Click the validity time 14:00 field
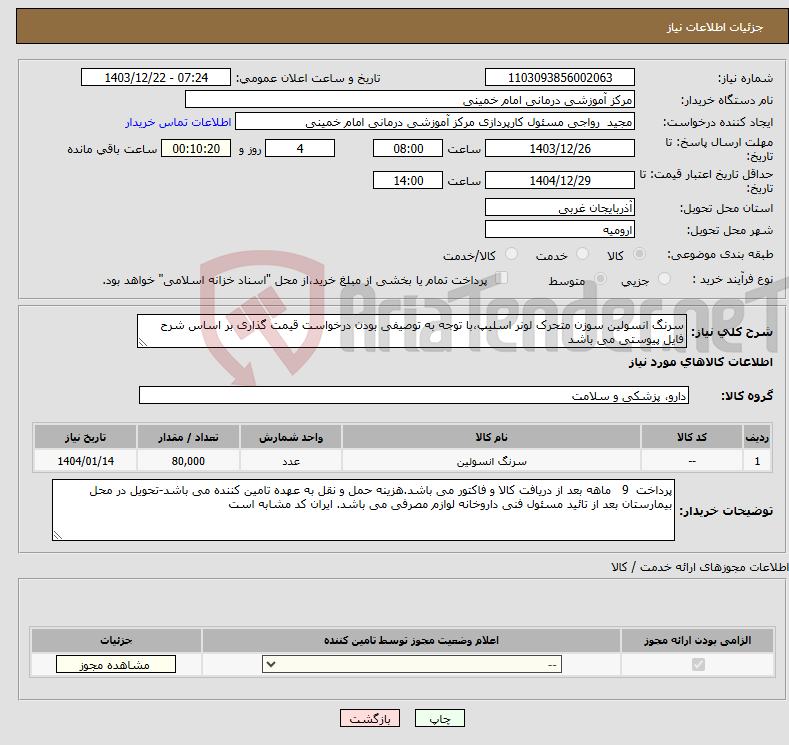Viewport: 789px width, 745px height. pyautogui.click(x=408, y=180)
